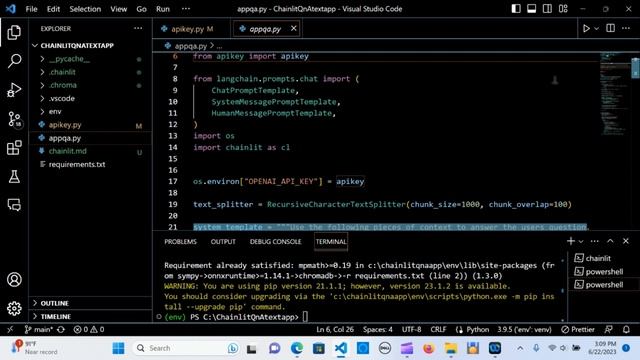Open the Go menu
This screenshot has height=360, width=640.
(141, 9)
